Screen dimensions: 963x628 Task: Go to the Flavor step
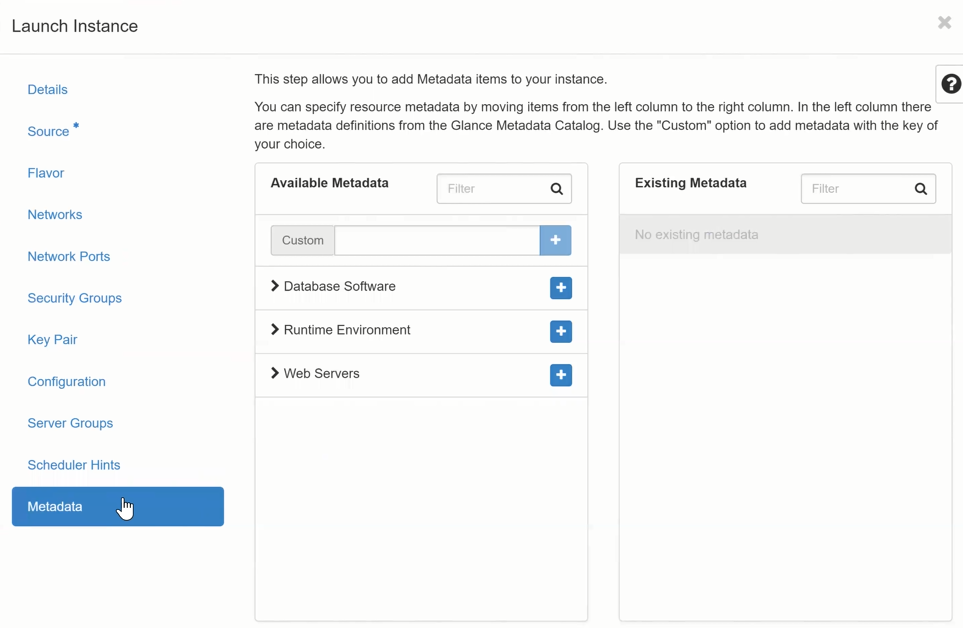(46, 173)
